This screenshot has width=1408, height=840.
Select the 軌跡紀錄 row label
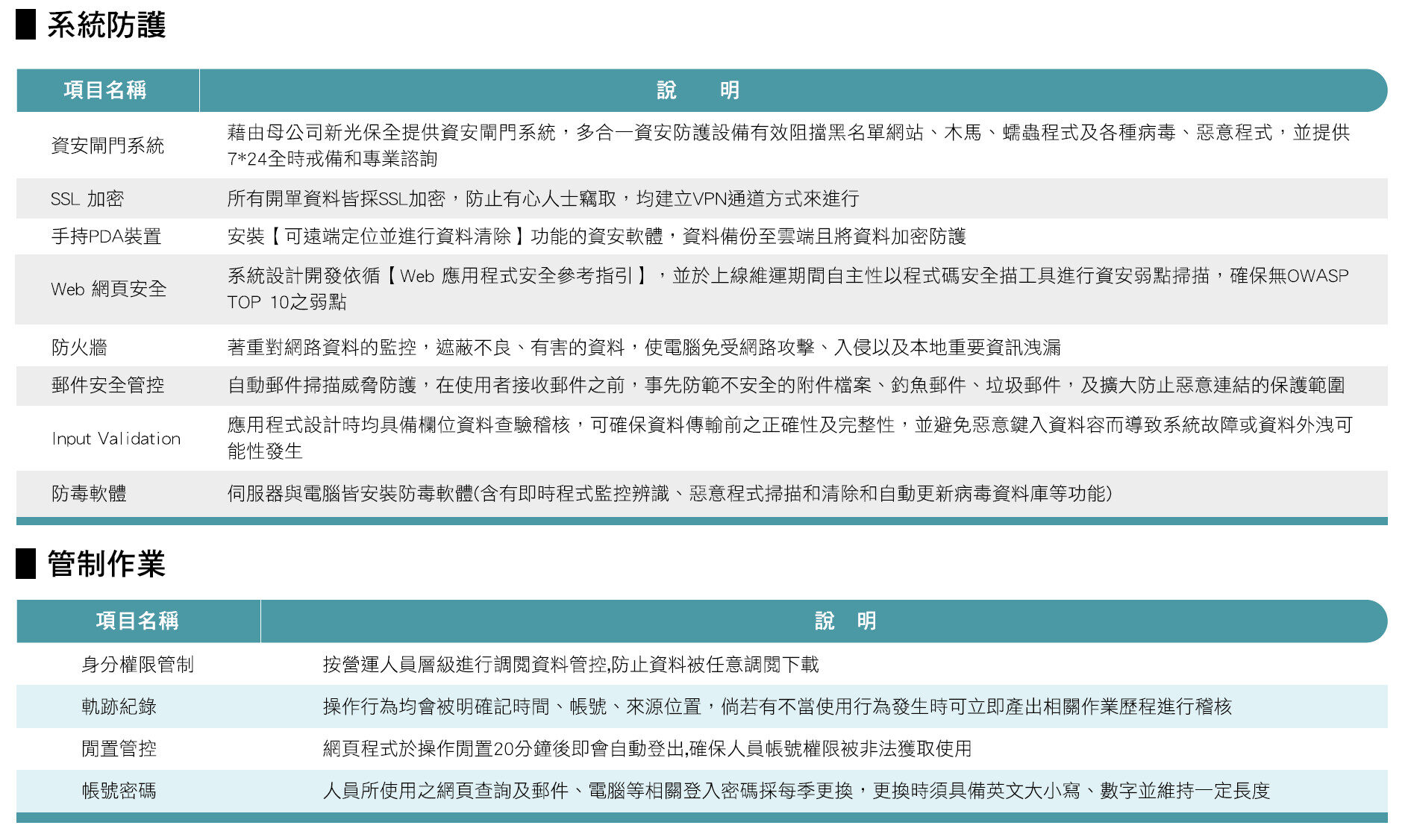pyautogui.click(x=119, y=706)
